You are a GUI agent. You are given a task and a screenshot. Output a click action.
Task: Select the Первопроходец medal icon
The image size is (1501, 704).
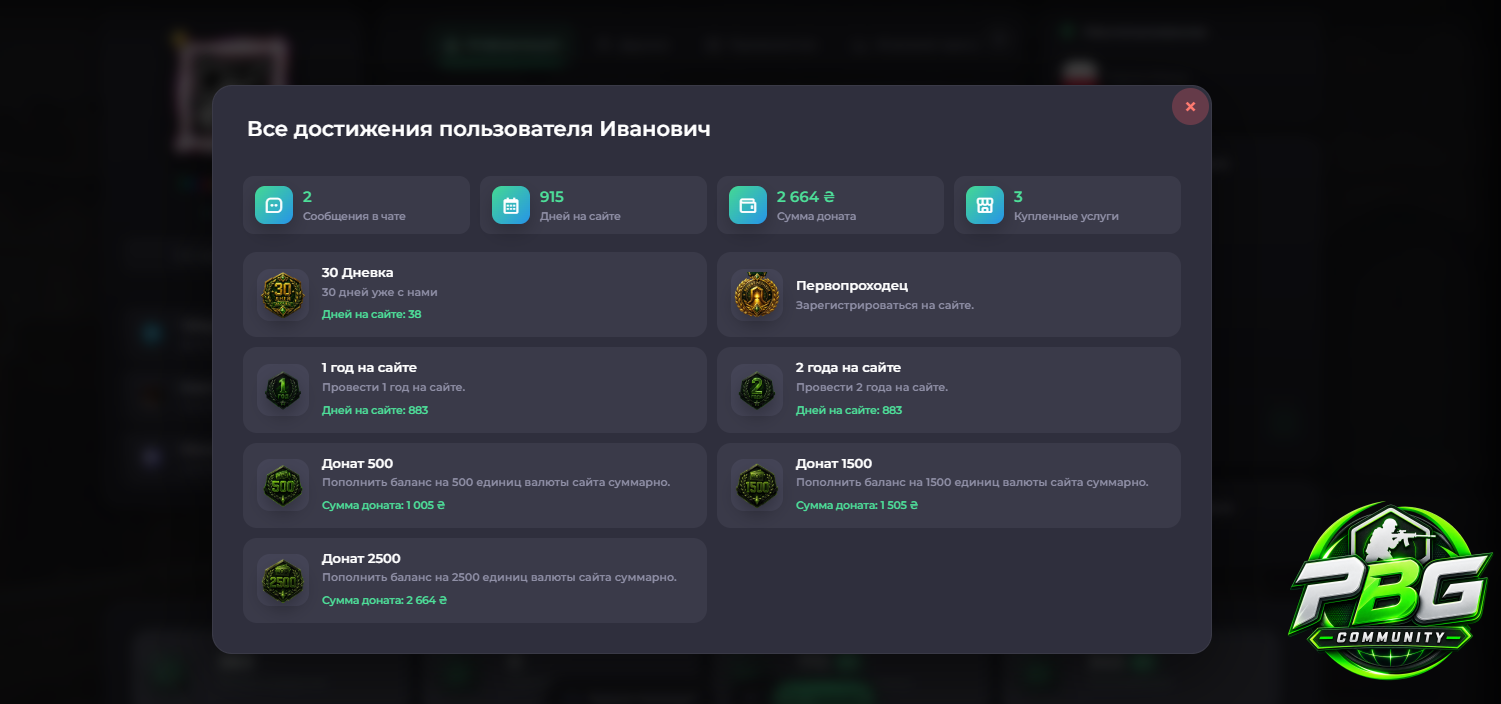pos(757,294)
